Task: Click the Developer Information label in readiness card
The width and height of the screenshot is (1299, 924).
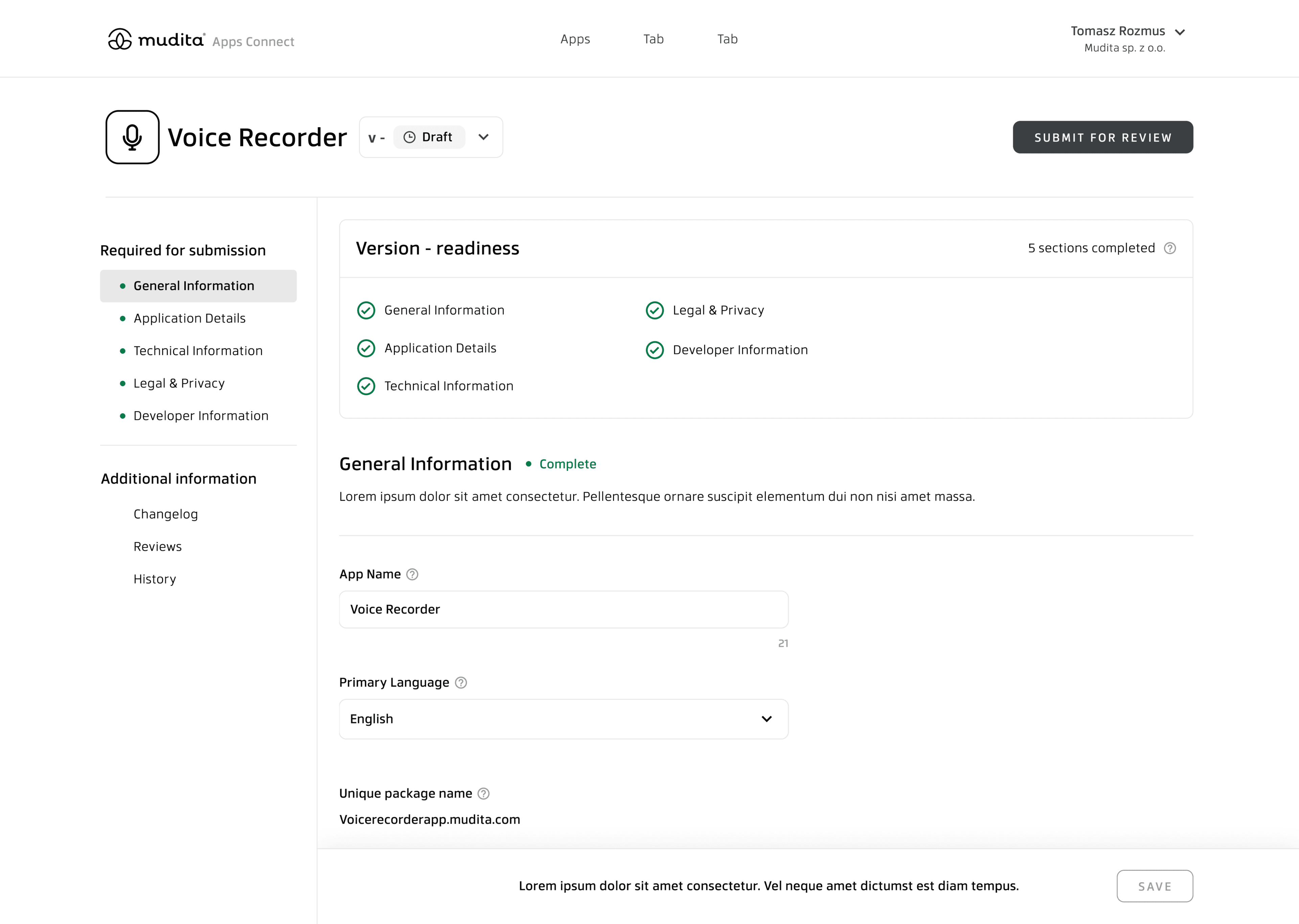Action: pos(740,350)
